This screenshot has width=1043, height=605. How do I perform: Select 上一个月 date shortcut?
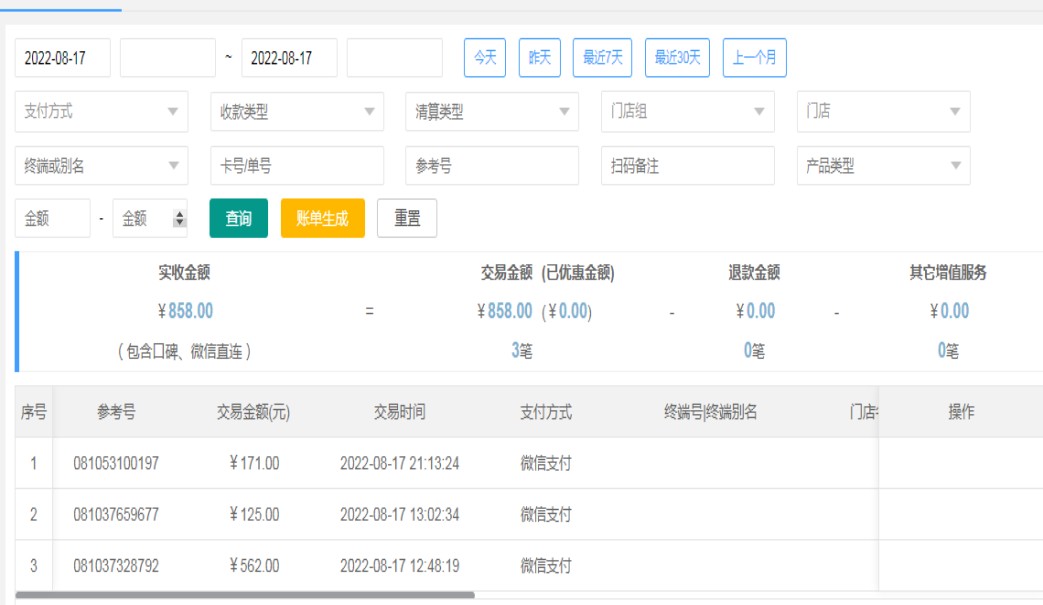pyautogui.click(x=755, y=58)
